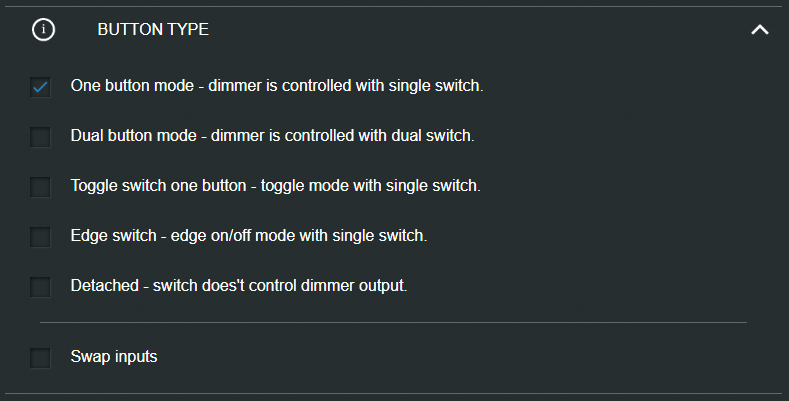Collapse the BUTTON TYPE section chevron

point(760,30)
